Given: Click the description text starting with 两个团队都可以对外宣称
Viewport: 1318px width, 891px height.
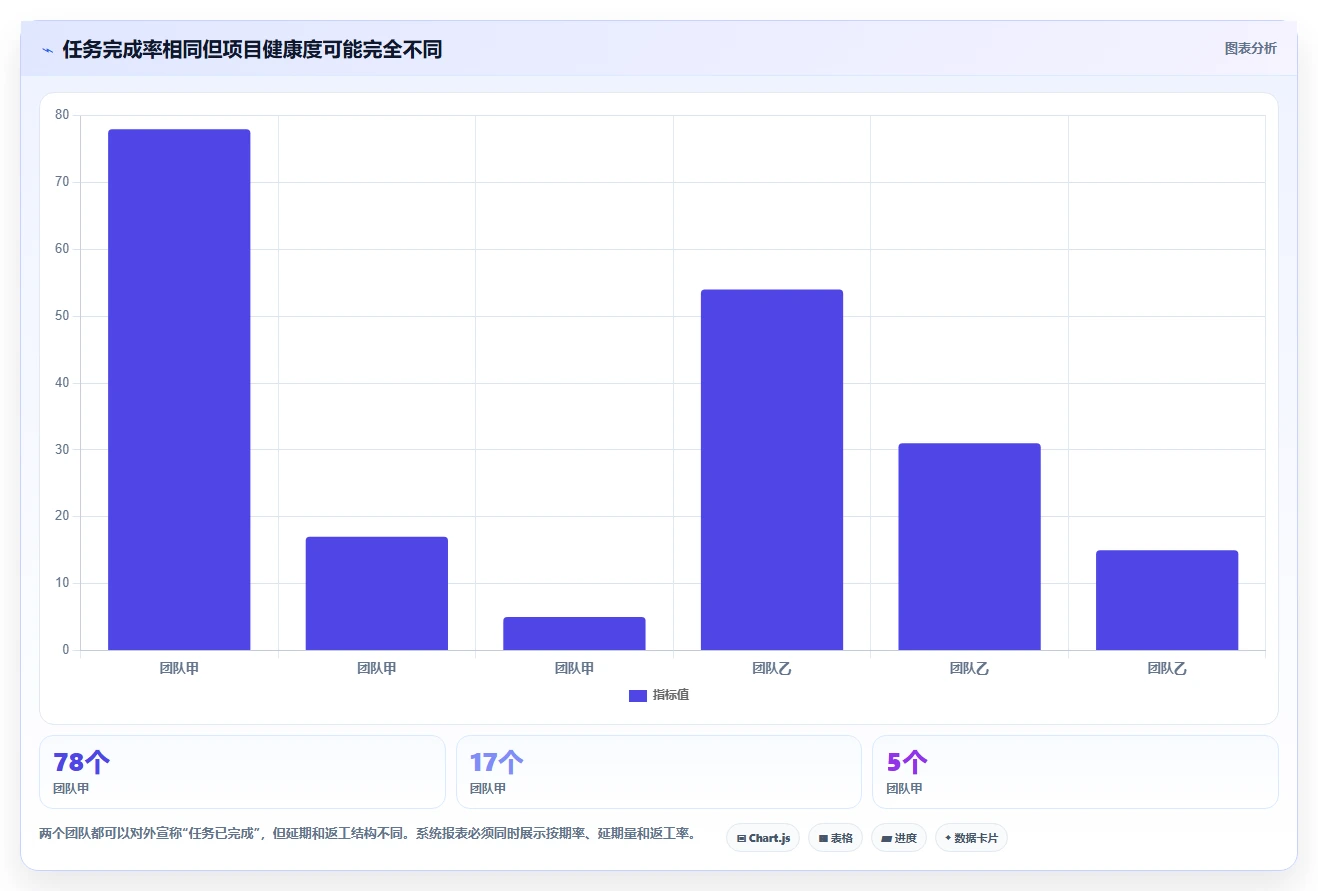Looking at the screenshot, I should click(x=367, y=834).
